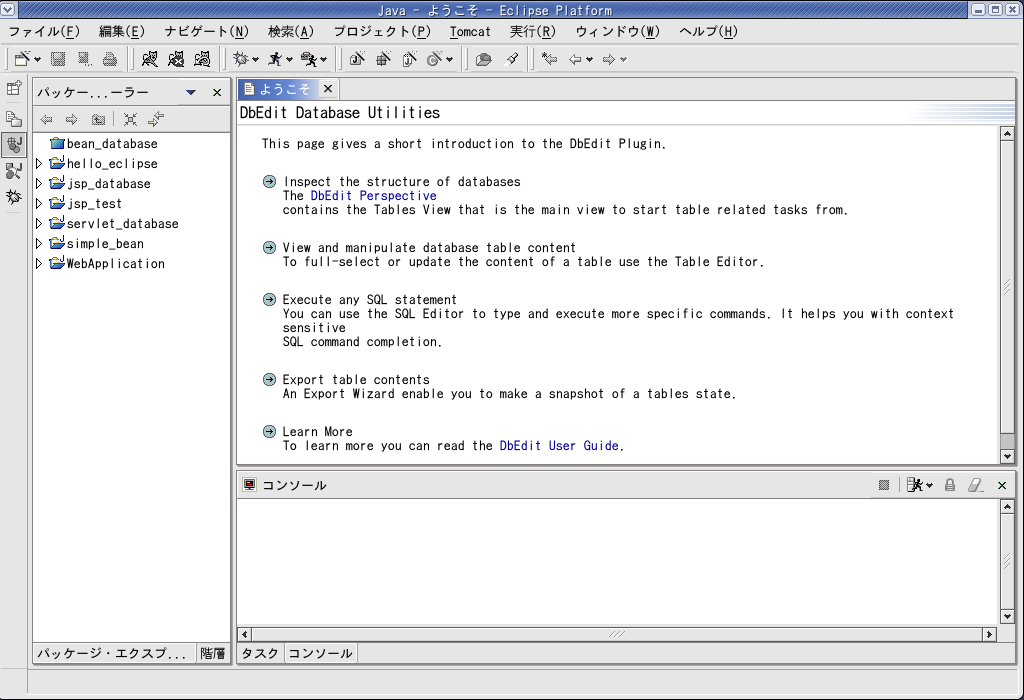Start Tomcat with the first cat icon
This screenshot has height=700, width=1024.
[x=150, y=59]
